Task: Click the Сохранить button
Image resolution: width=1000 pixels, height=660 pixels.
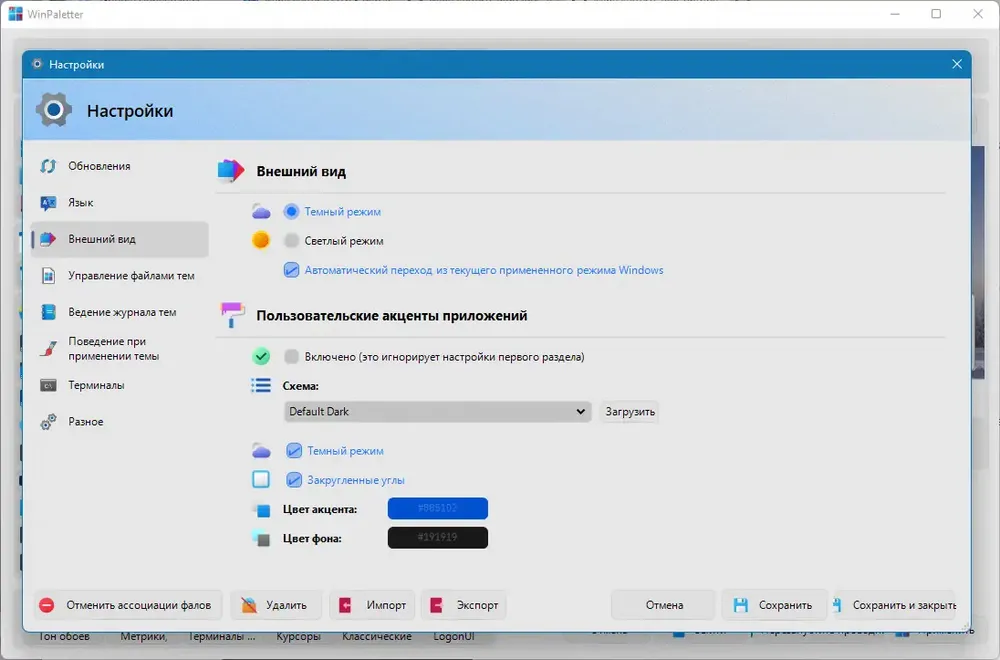Action: pyautogui.click(x=774, y=605)
